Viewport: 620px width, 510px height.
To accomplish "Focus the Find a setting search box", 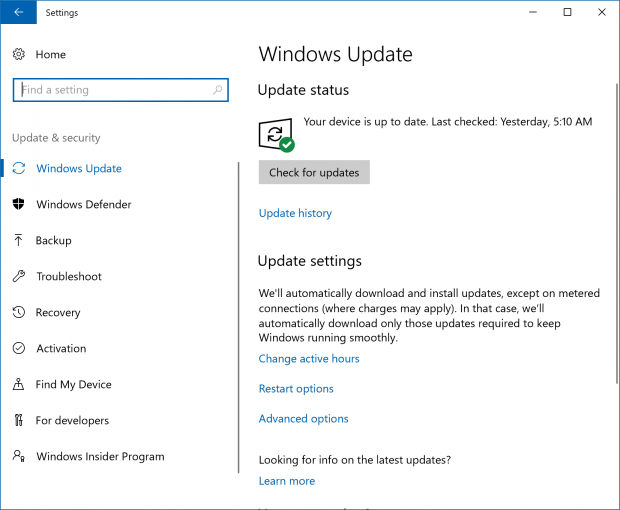I will [x=121, y=90].
